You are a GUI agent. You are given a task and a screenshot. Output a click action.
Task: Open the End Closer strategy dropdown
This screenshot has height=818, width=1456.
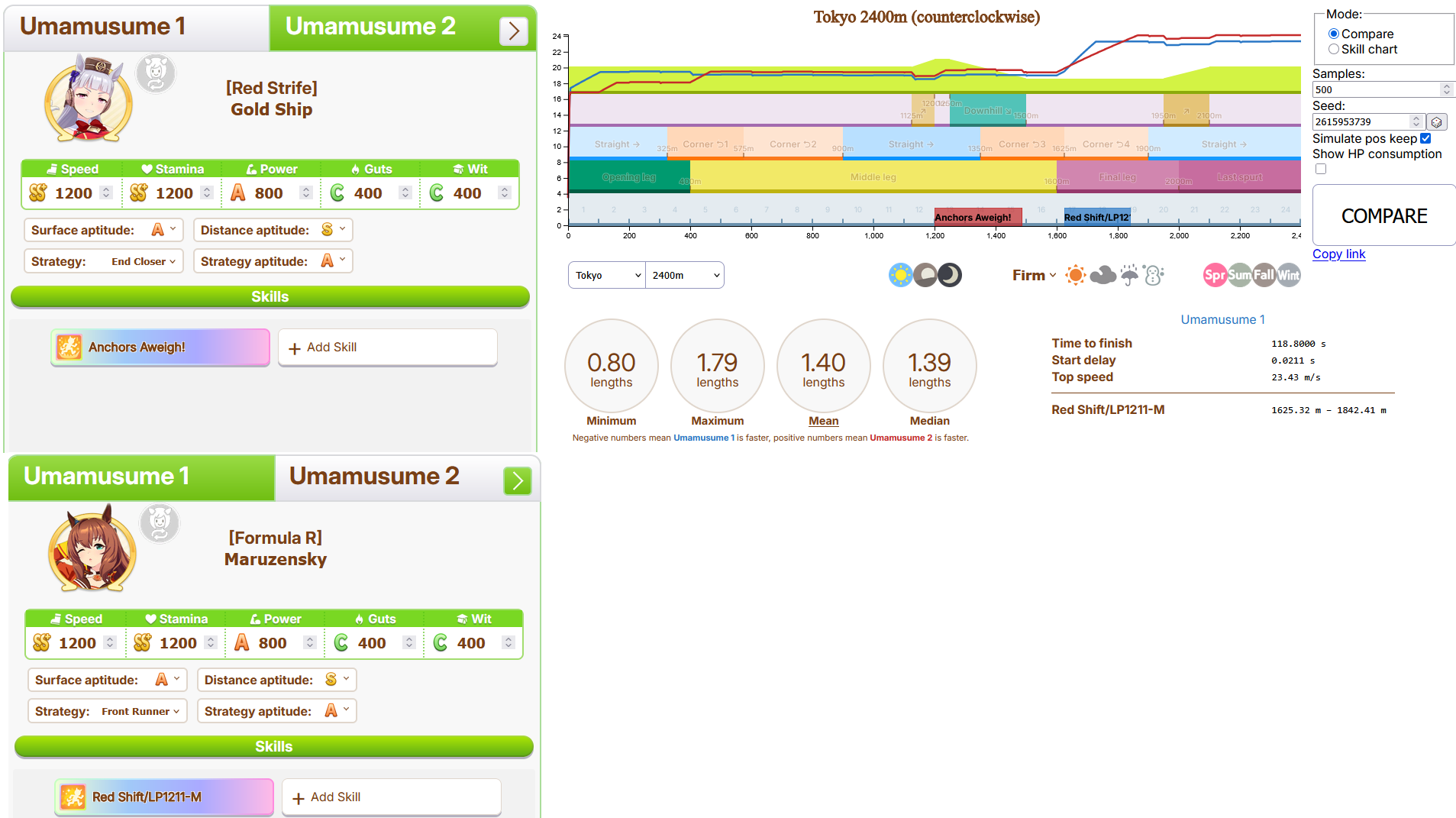tap(104, 261)
